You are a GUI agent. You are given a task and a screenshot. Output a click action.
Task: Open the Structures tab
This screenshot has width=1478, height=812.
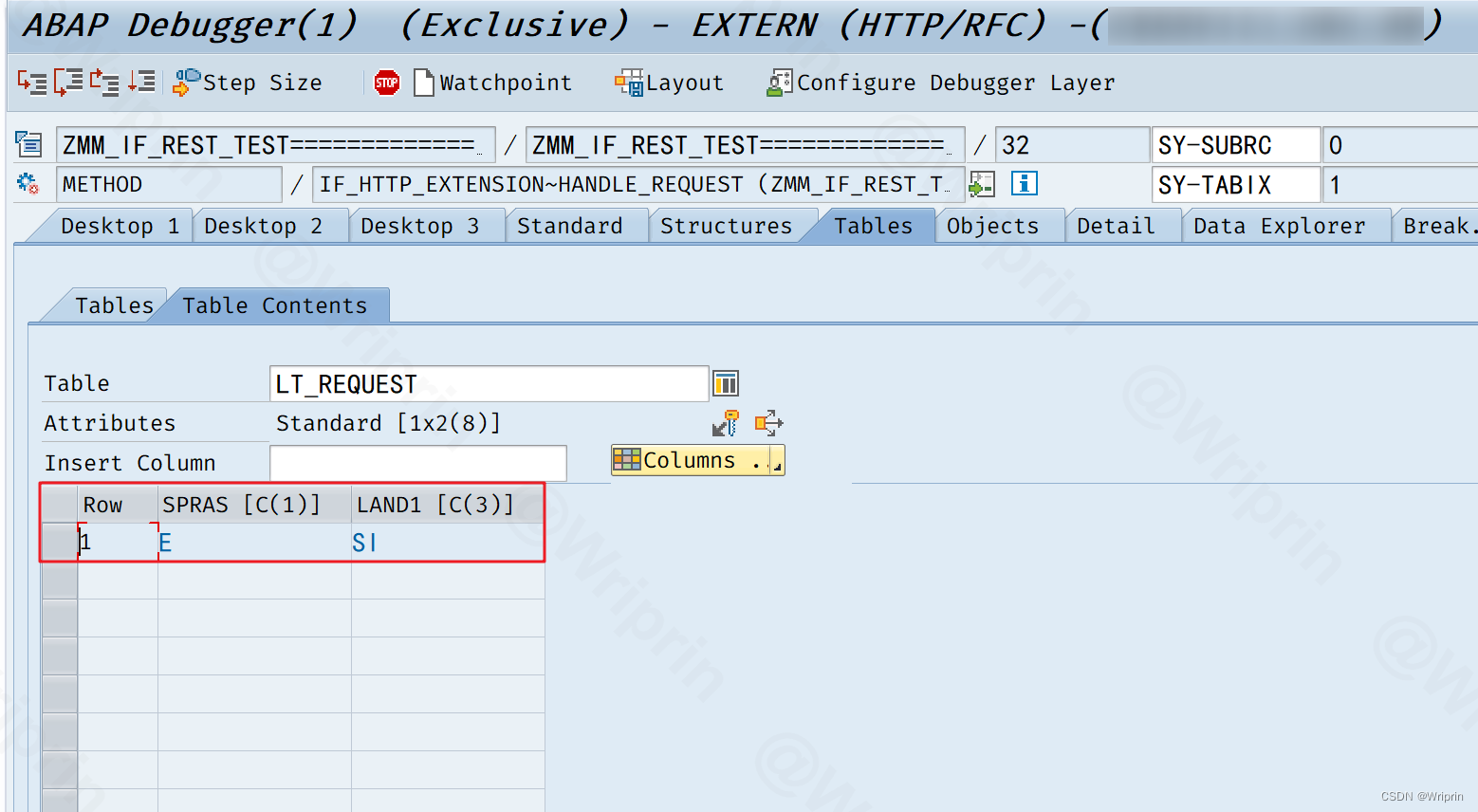click(726, 225)
